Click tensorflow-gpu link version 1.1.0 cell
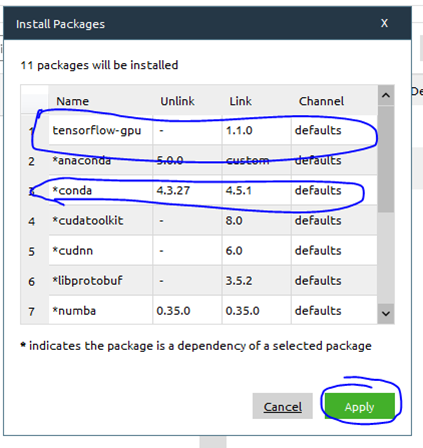This screenshot has height=448, width=423. 256,130
